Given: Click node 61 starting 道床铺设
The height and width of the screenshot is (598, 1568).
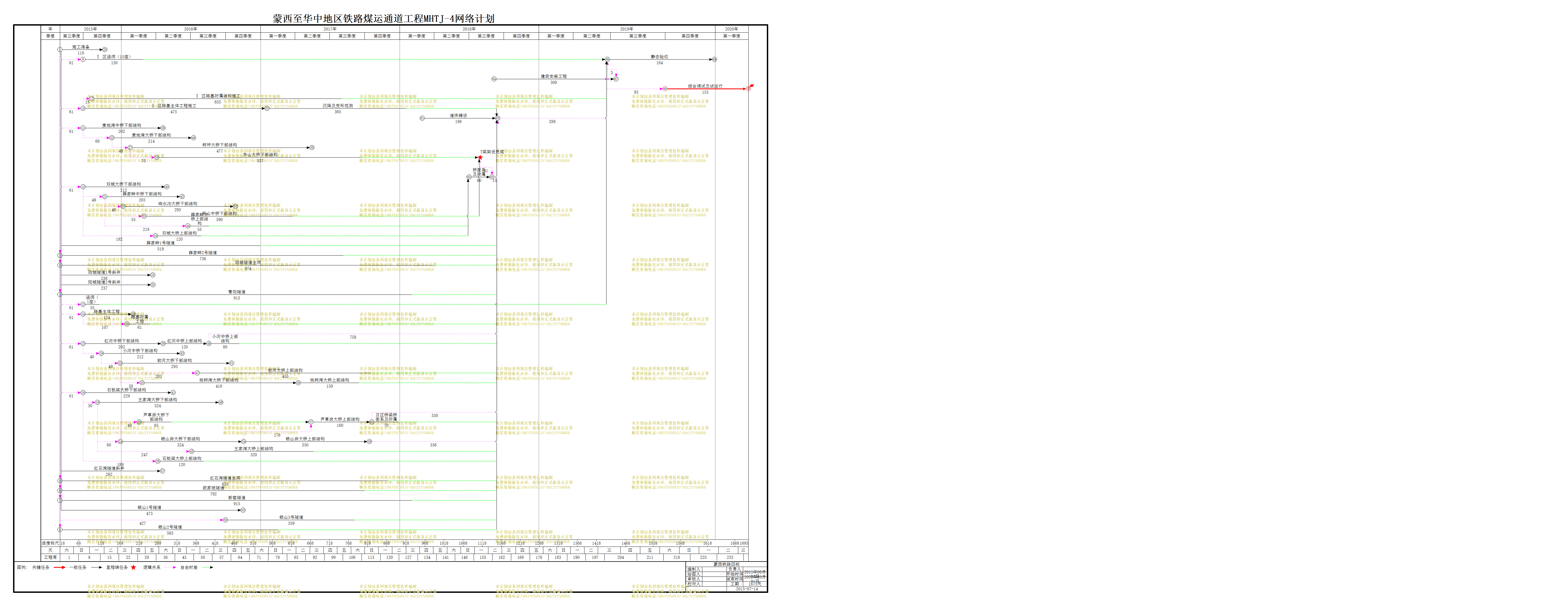Looking at the screenshot, I should [x=422, y=118].
